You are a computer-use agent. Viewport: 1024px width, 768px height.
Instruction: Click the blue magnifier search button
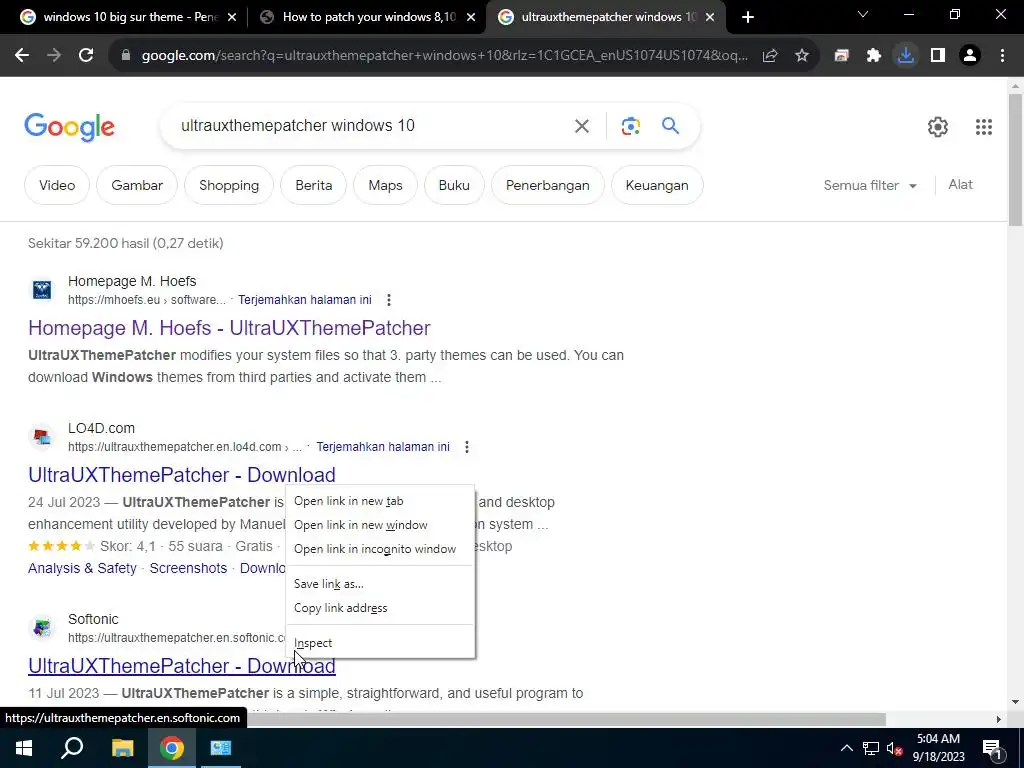671,125
